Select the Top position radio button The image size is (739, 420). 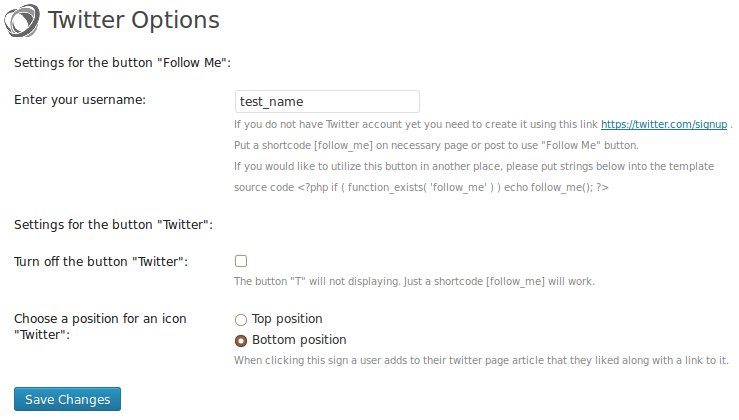(241, 320)
